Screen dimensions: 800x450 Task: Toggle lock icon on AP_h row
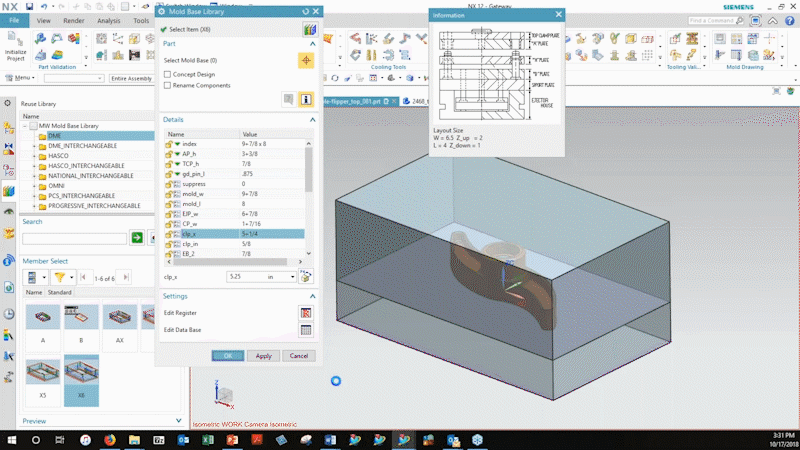(x=168, y=154)
